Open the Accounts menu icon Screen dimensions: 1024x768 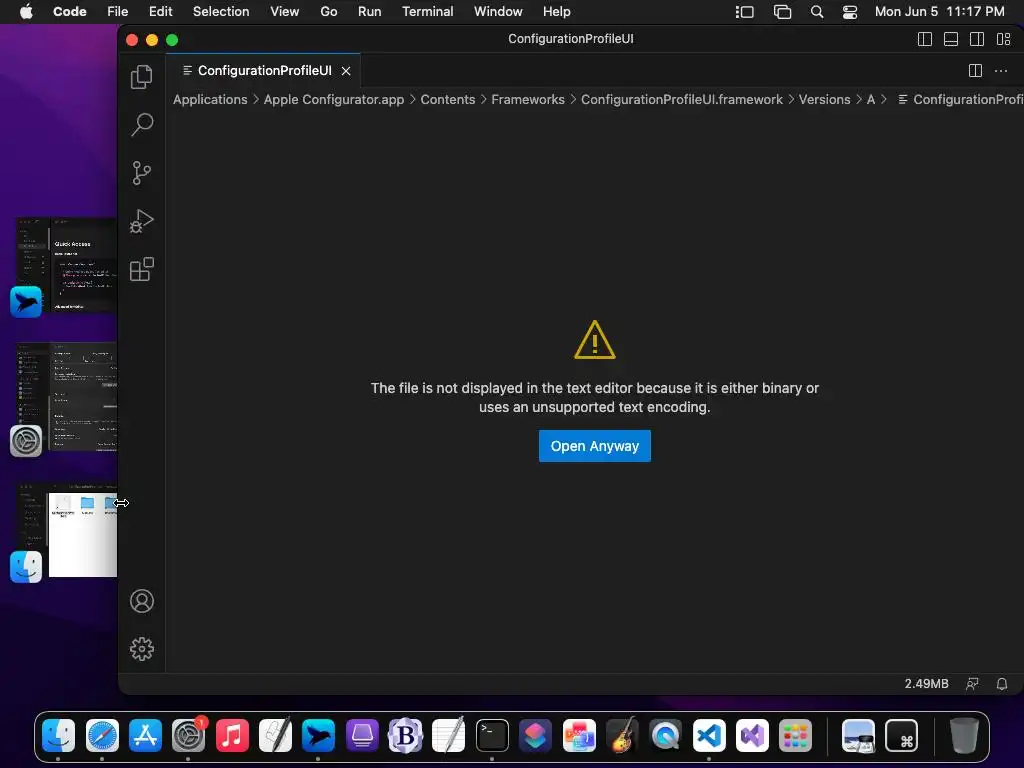(x=142, y=601)
